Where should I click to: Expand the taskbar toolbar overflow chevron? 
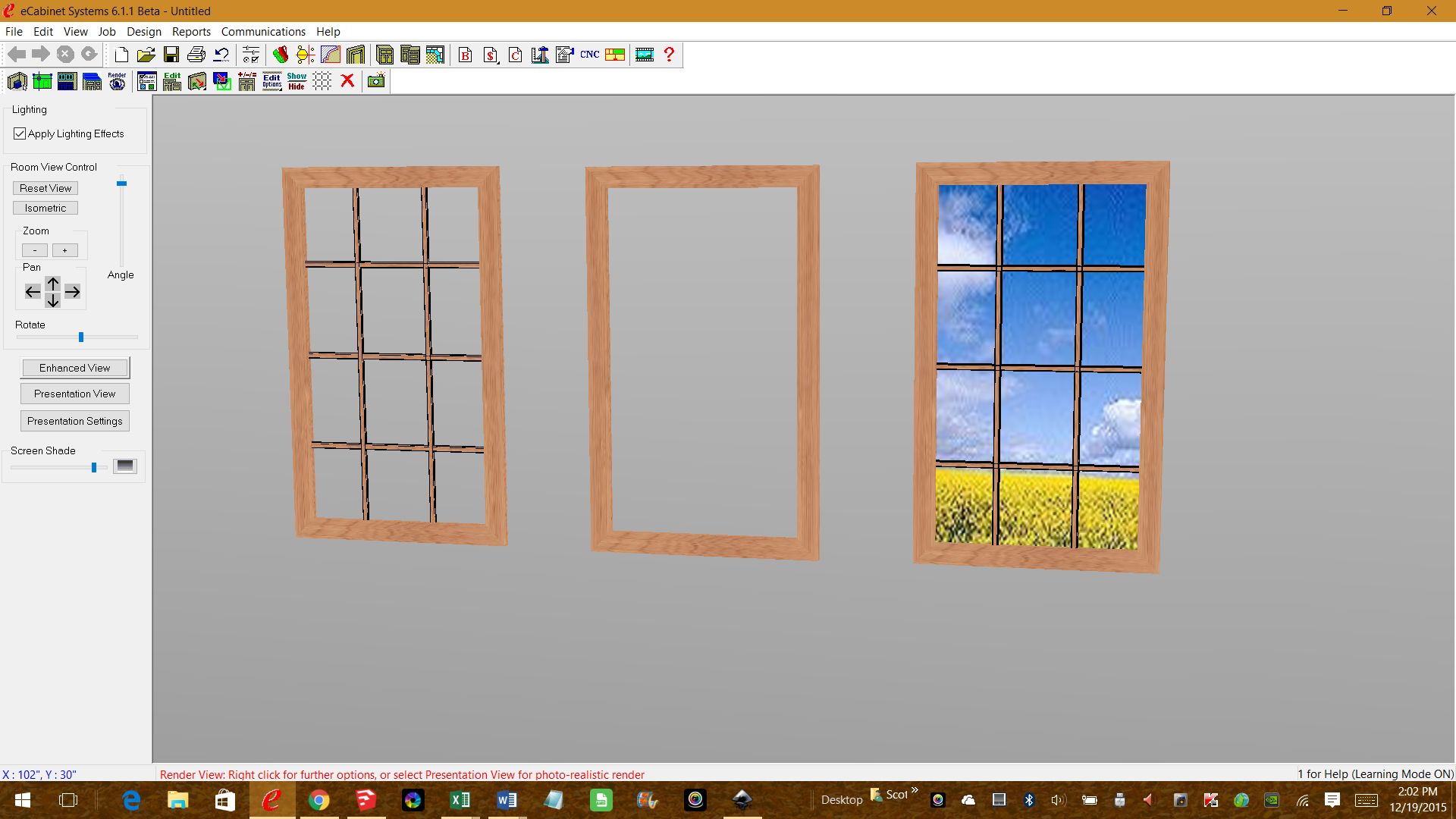tap(915, 790)
